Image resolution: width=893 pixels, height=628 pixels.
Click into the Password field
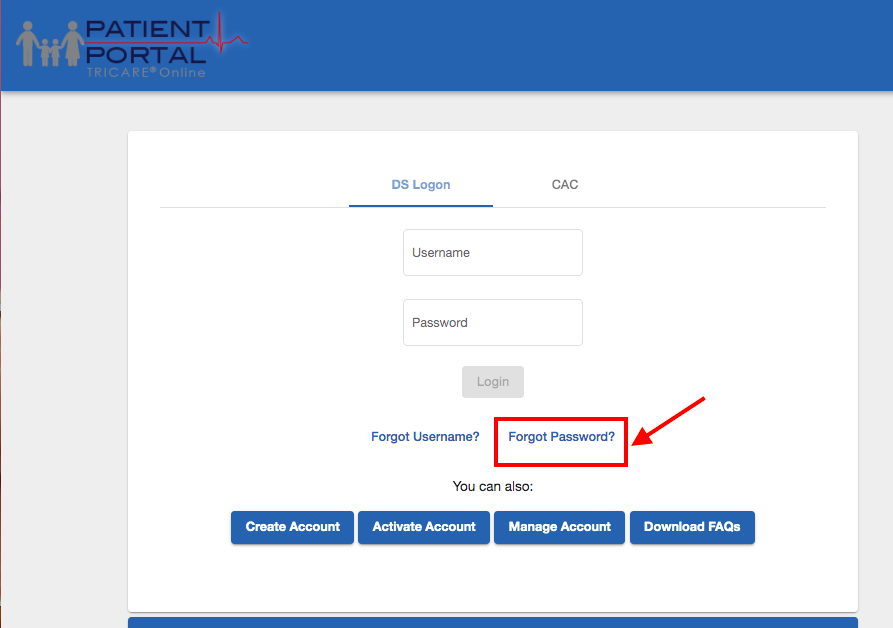[x=492, y=322]
